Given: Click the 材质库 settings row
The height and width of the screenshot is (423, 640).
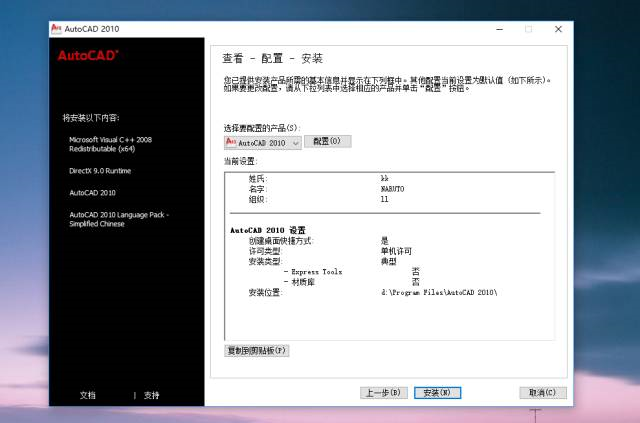Looking at the screenshot, I should click(352, 282).
